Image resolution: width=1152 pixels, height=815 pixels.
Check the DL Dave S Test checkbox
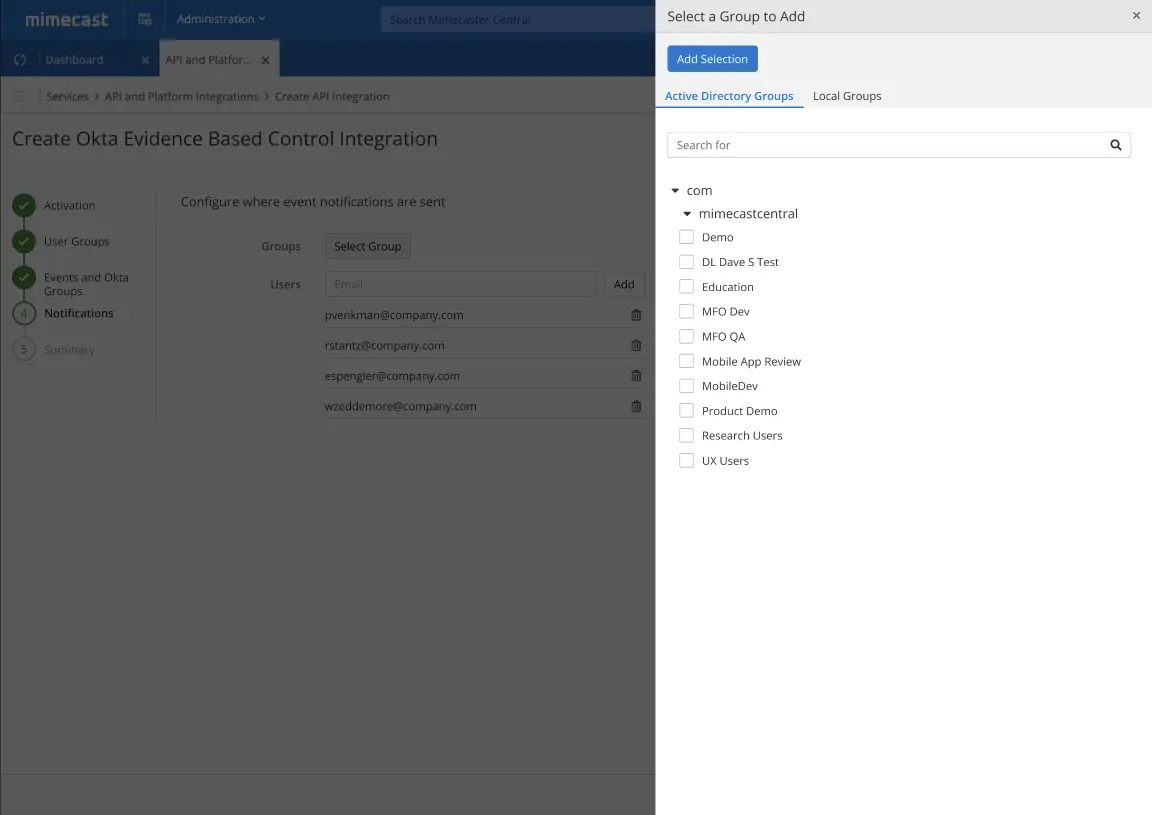point(686,262)
